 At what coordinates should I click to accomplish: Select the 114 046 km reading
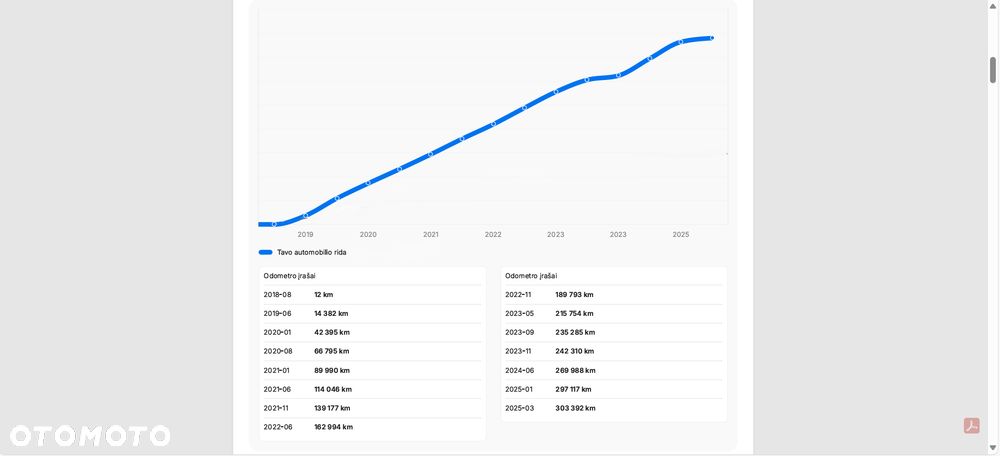pyautogui.click(x=333, y=389)
